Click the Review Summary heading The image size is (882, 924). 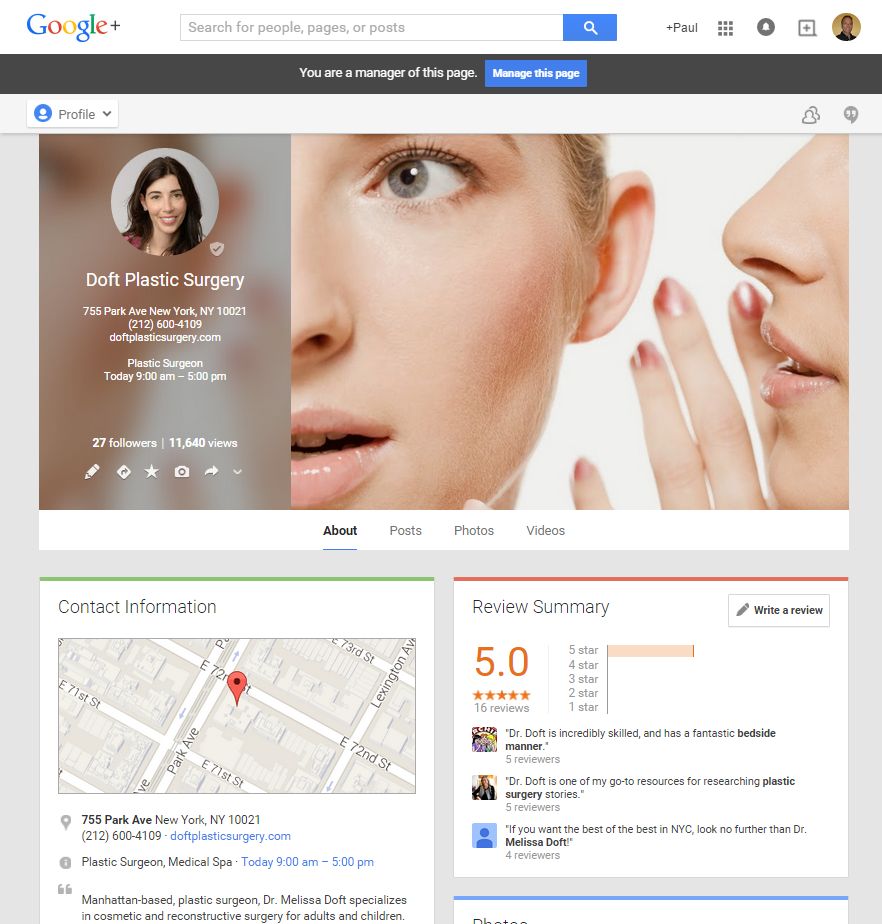point(540,606)
